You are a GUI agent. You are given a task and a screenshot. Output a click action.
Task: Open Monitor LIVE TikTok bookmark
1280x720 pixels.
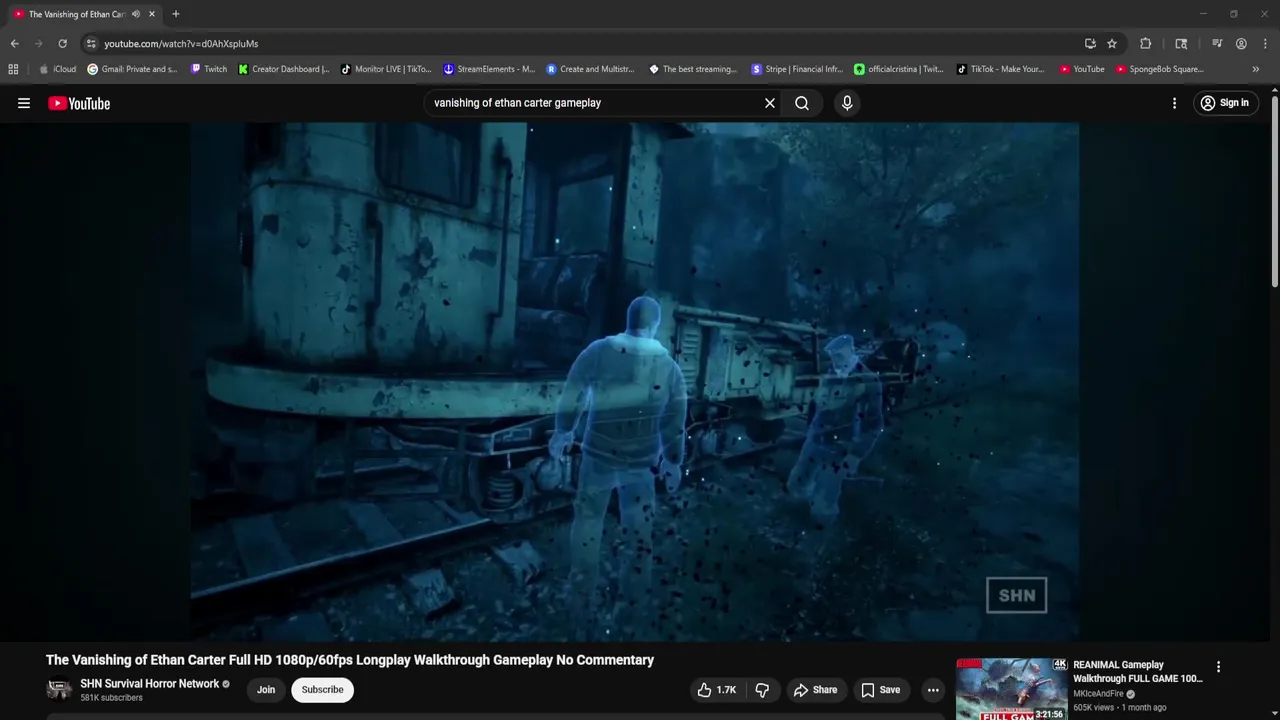(386, 69)
